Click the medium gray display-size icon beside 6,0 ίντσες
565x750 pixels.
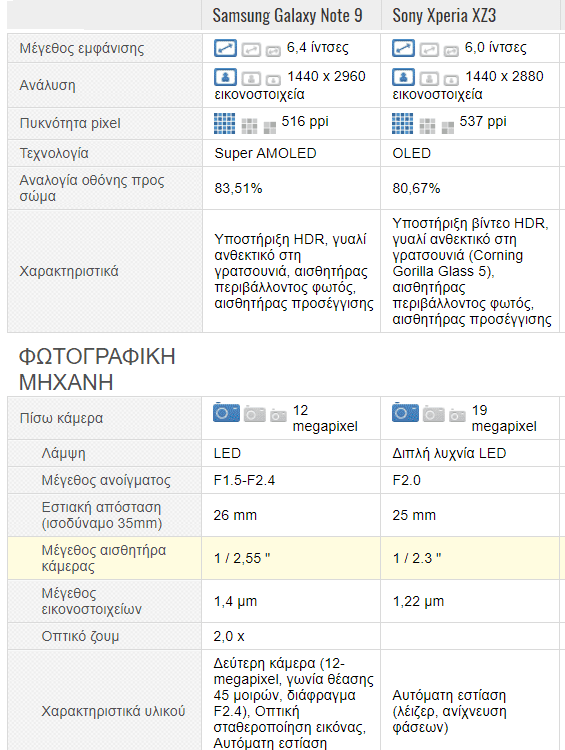(x=429, y=50)
